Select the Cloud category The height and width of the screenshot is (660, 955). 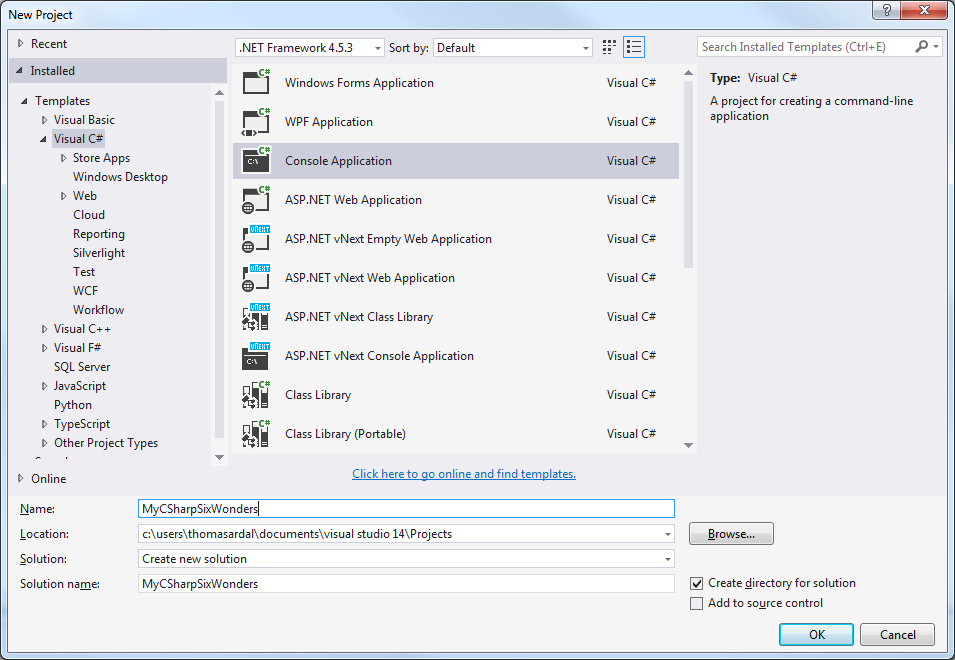pyautogui.click(x=89, y=215)
